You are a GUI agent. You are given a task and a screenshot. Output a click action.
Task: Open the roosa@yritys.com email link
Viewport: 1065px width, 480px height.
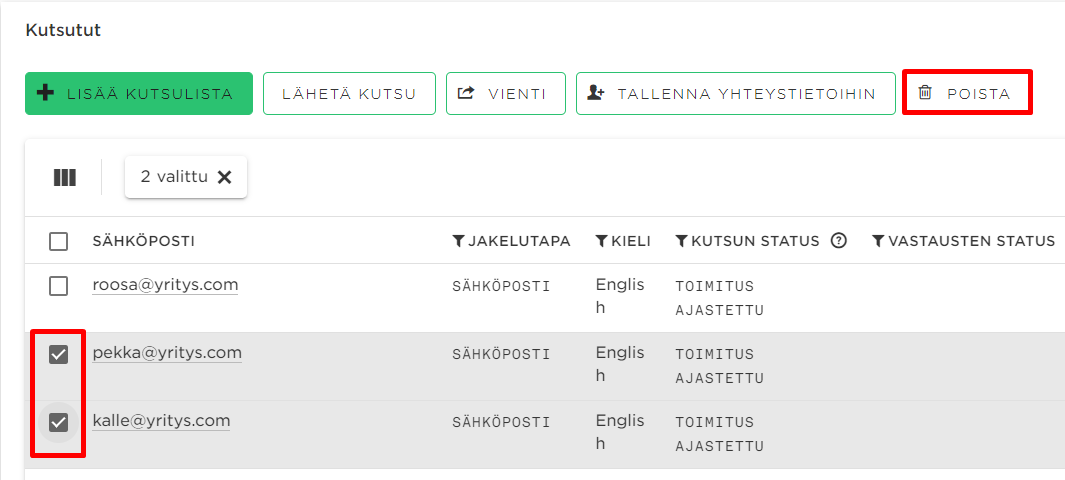point(165,285)
